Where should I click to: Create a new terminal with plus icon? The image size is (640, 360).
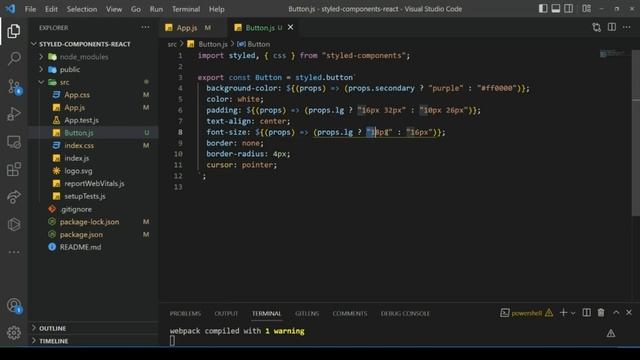tap(563, 313)
